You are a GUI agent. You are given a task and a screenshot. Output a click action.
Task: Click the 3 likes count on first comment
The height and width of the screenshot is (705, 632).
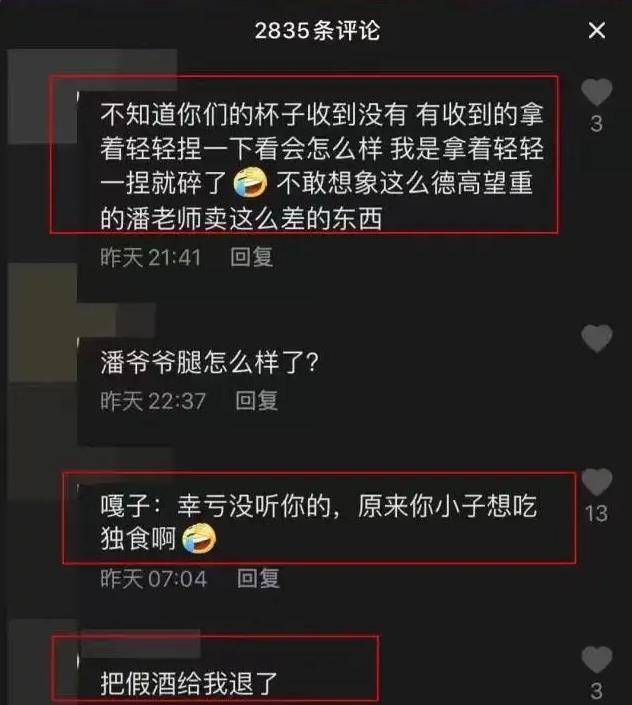tap(596, 124)
